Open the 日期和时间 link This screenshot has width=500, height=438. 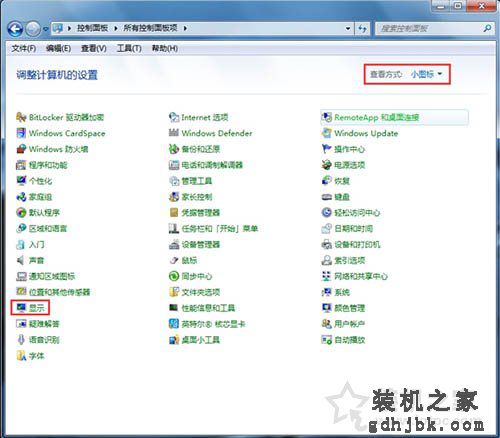354,229
